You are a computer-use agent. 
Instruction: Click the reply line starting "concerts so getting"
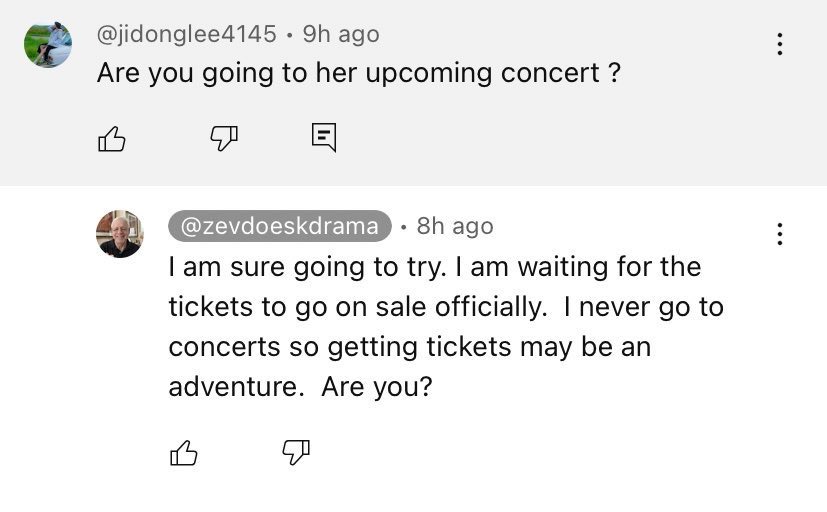(410, 347)
